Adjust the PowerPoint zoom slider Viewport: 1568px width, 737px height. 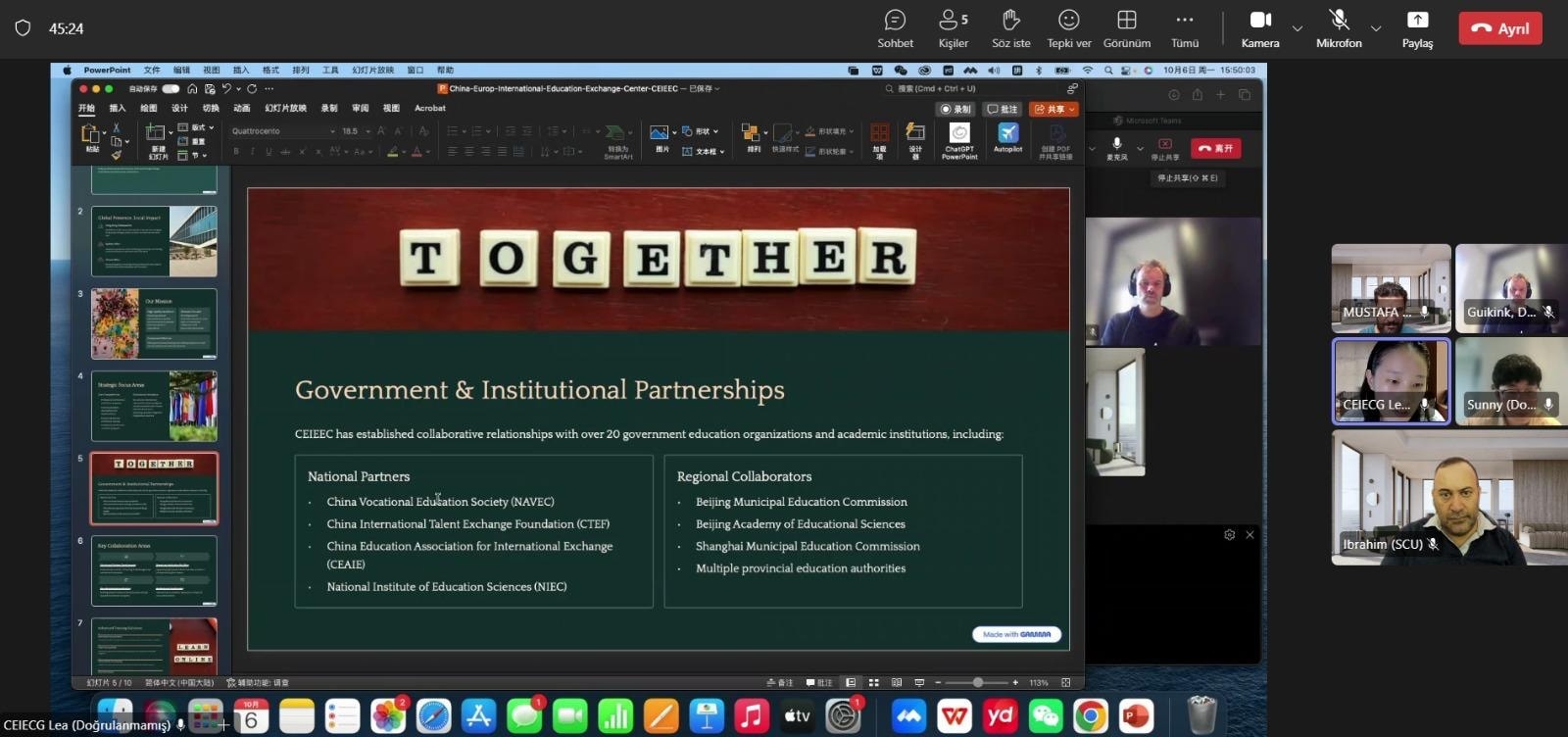click(977, 682)
